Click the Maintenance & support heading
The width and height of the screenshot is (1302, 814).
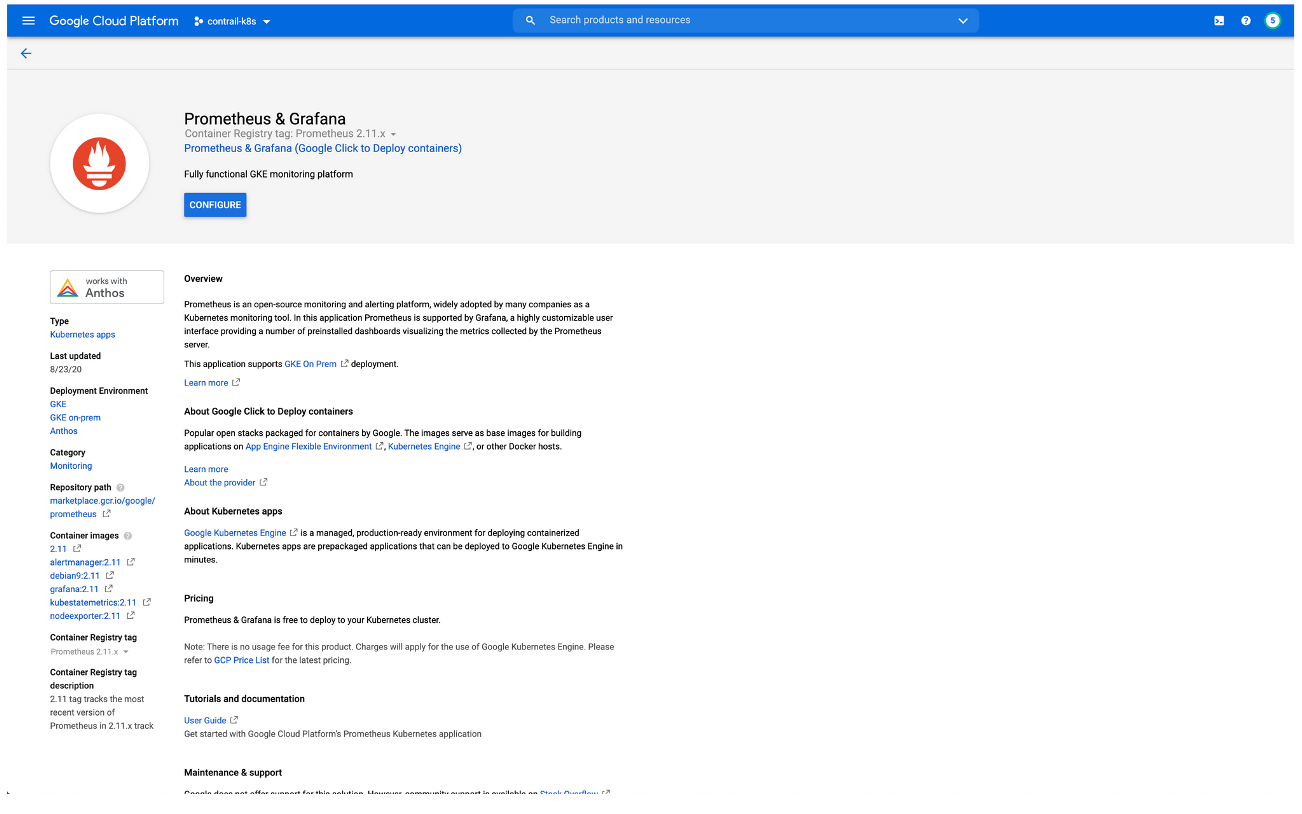(x=233, y=773)
